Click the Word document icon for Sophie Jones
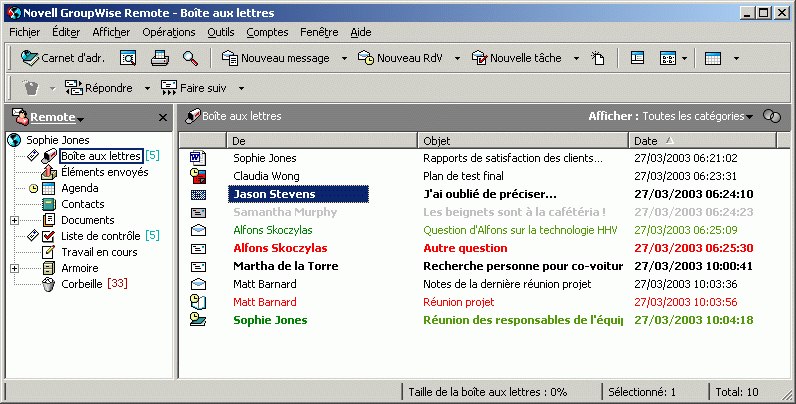 198,158
